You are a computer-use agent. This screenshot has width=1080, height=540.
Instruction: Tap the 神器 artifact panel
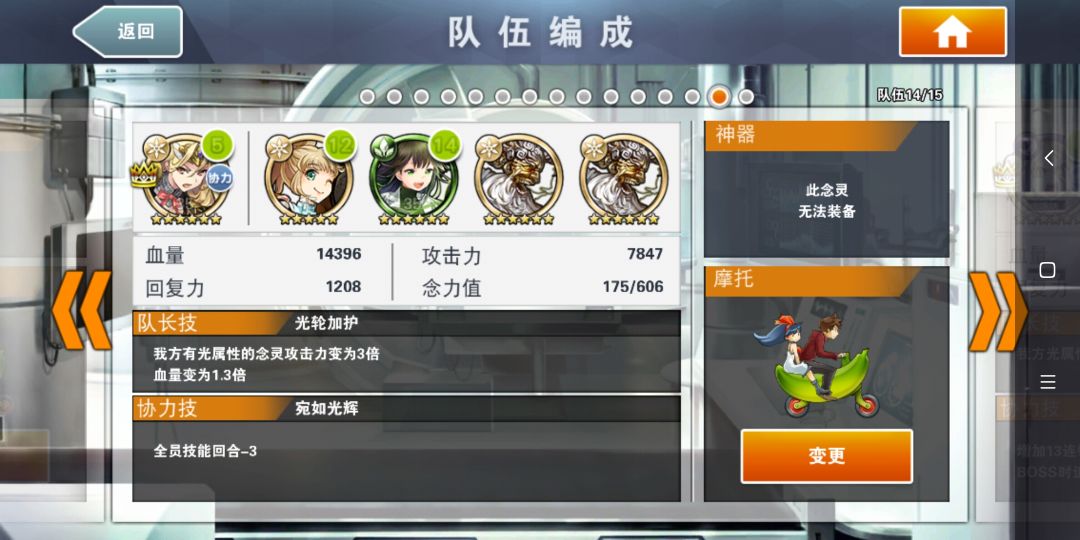[x=827, y=189]
